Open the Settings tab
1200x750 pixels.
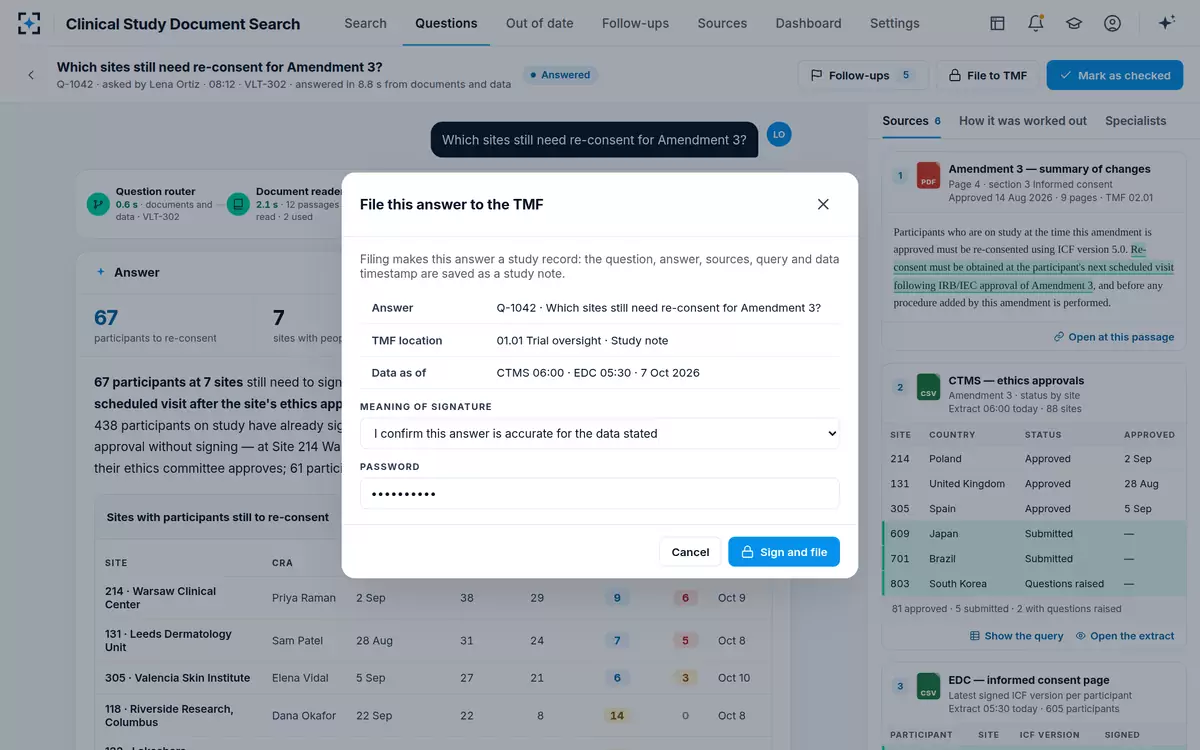click(894, 23)
